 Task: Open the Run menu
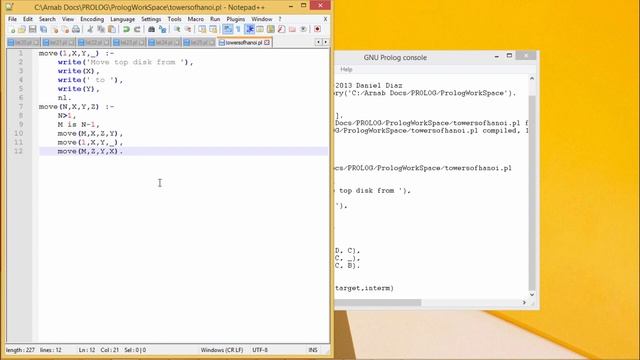point(215,19)
